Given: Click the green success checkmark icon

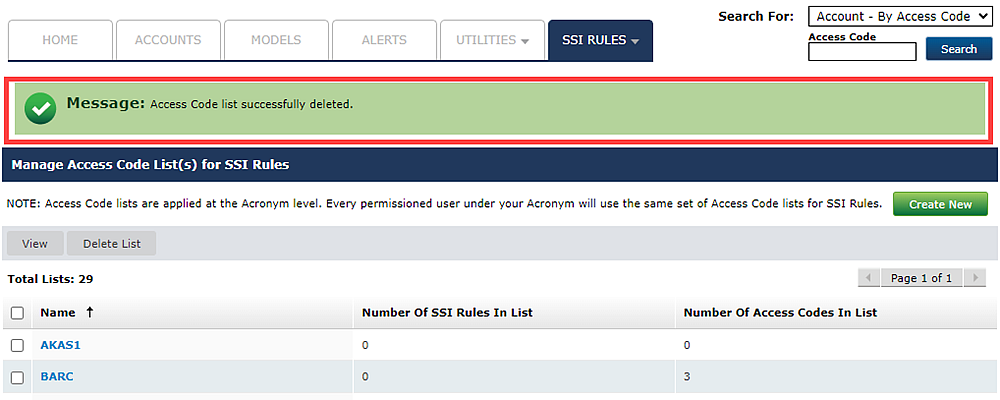Looking at the screenshot, I should 41,108.
